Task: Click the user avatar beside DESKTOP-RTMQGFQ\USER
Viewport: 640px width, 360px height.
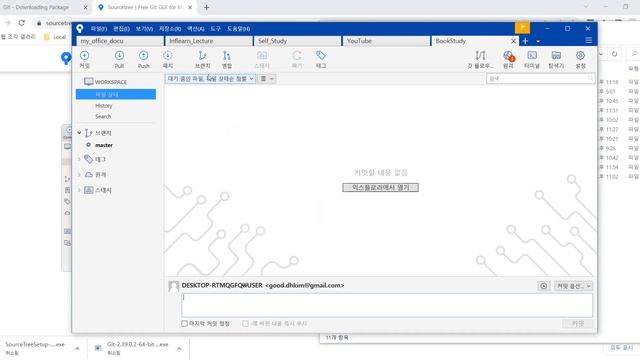Action: tap(173, 286)
